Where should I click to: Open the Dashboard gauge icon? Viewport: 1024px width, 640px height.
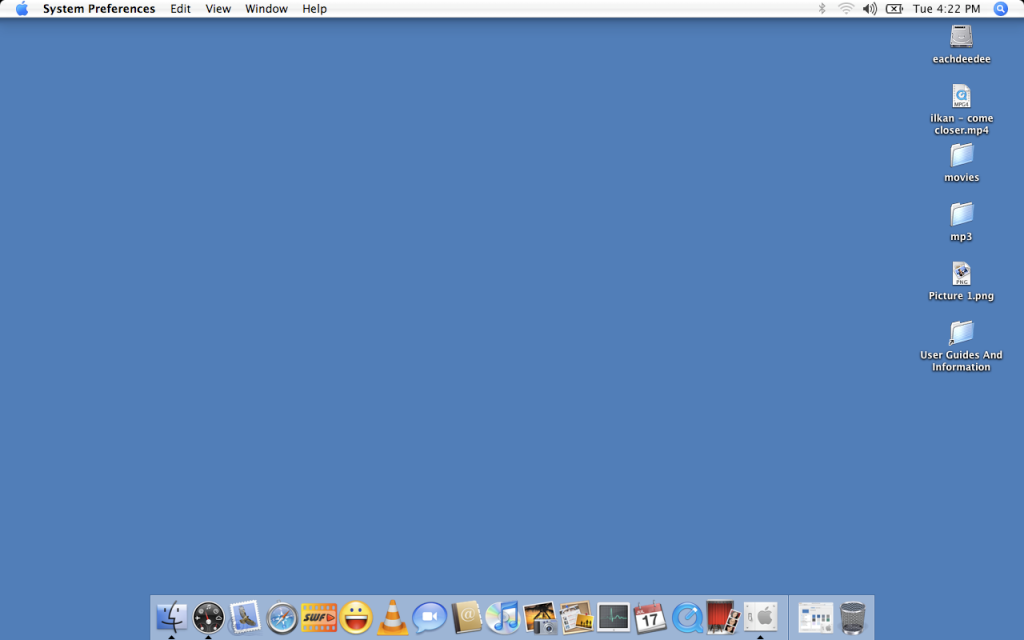click(x=209, y=617)
